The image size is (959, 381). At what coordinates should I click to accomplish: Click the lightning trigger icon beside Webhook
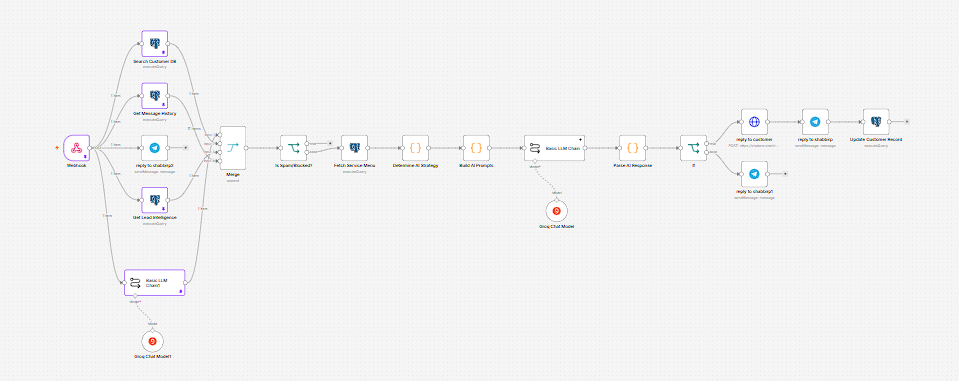tap(57, 148)
